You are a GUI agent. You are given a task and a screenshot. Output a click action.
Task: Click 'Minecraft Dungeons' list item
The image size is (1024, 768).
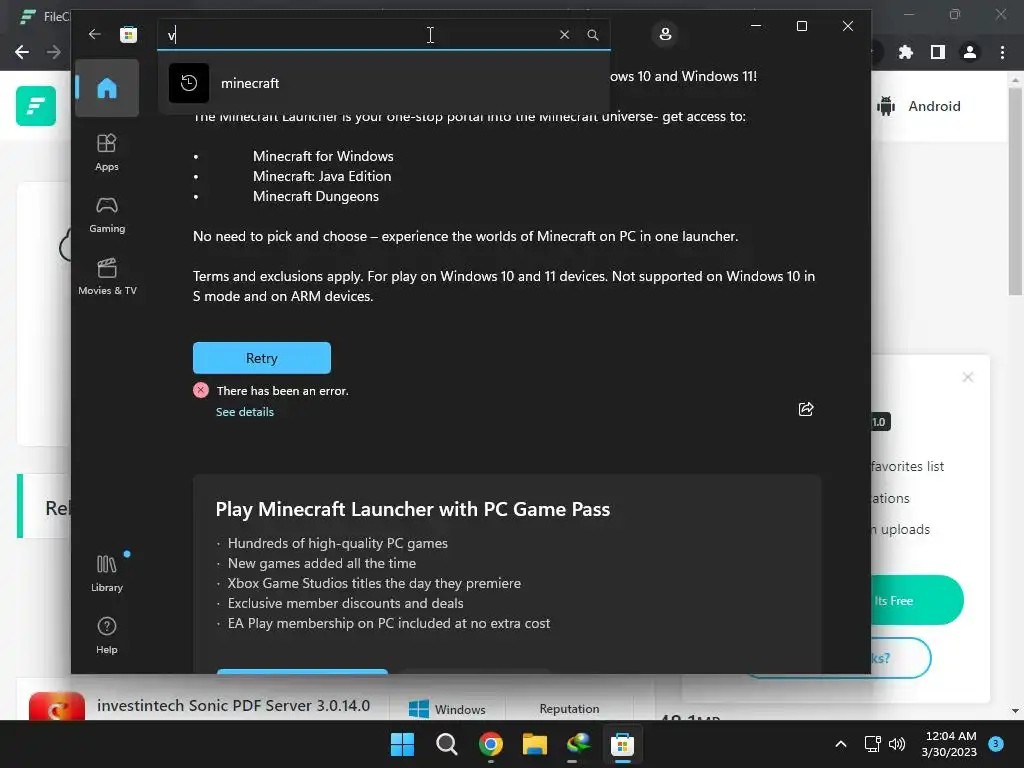click(x=315, y=197)
